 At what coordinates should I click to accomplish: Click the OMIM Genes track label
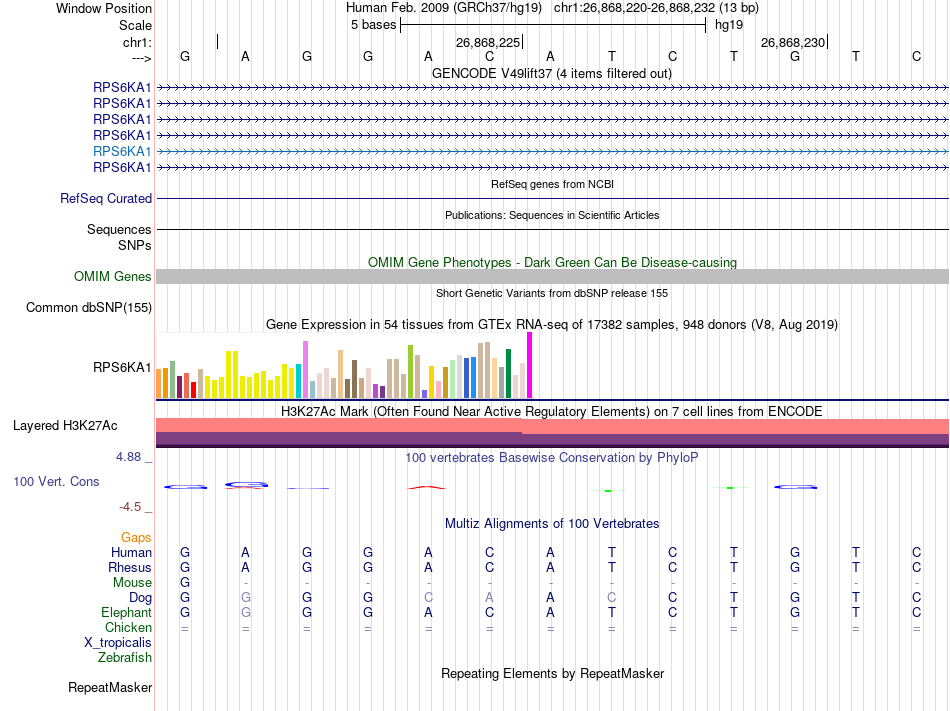[113, 277]
